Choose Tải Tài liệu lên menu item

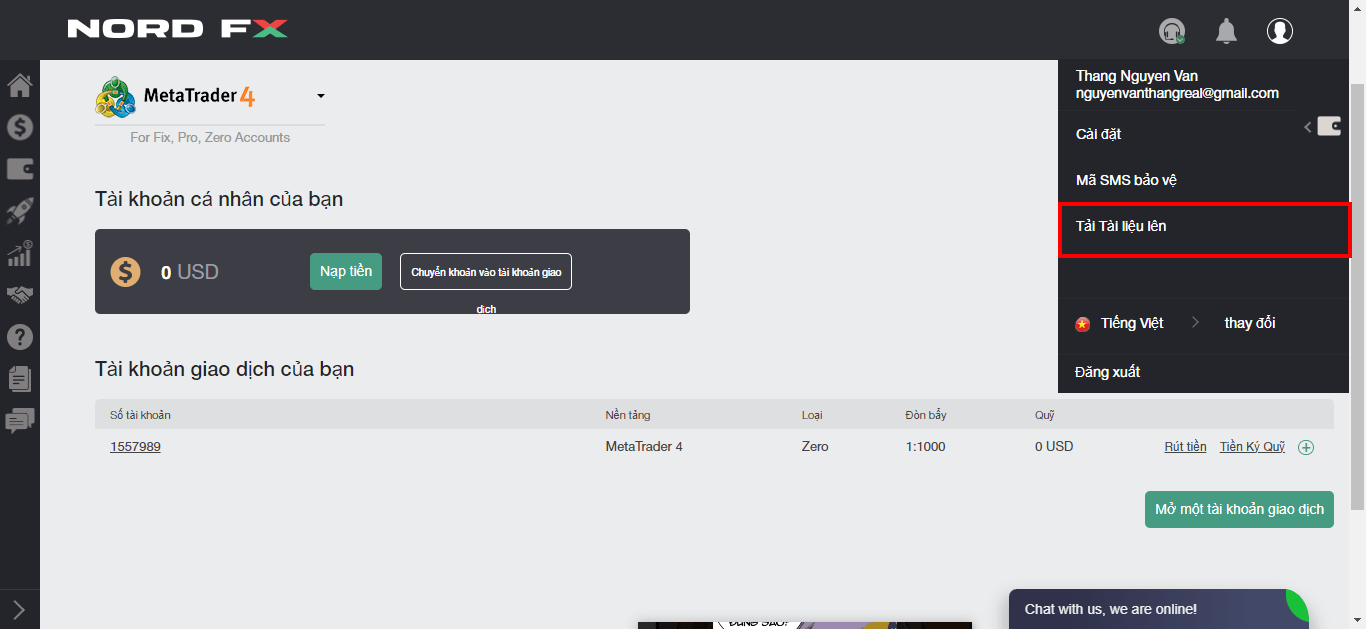click(x=1203, y=229)
